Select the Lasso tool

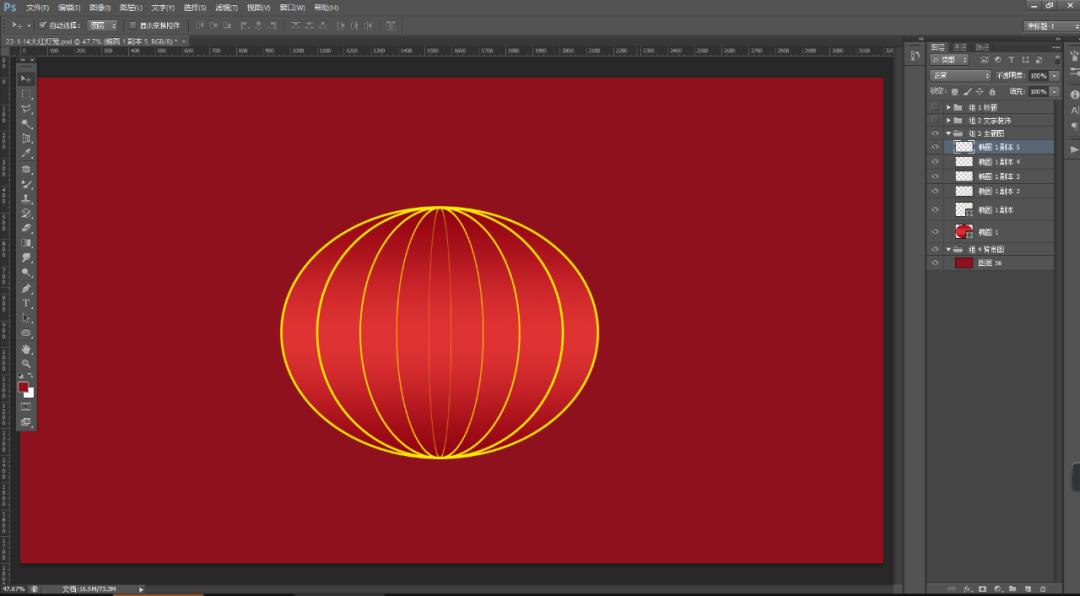(27, 109)
